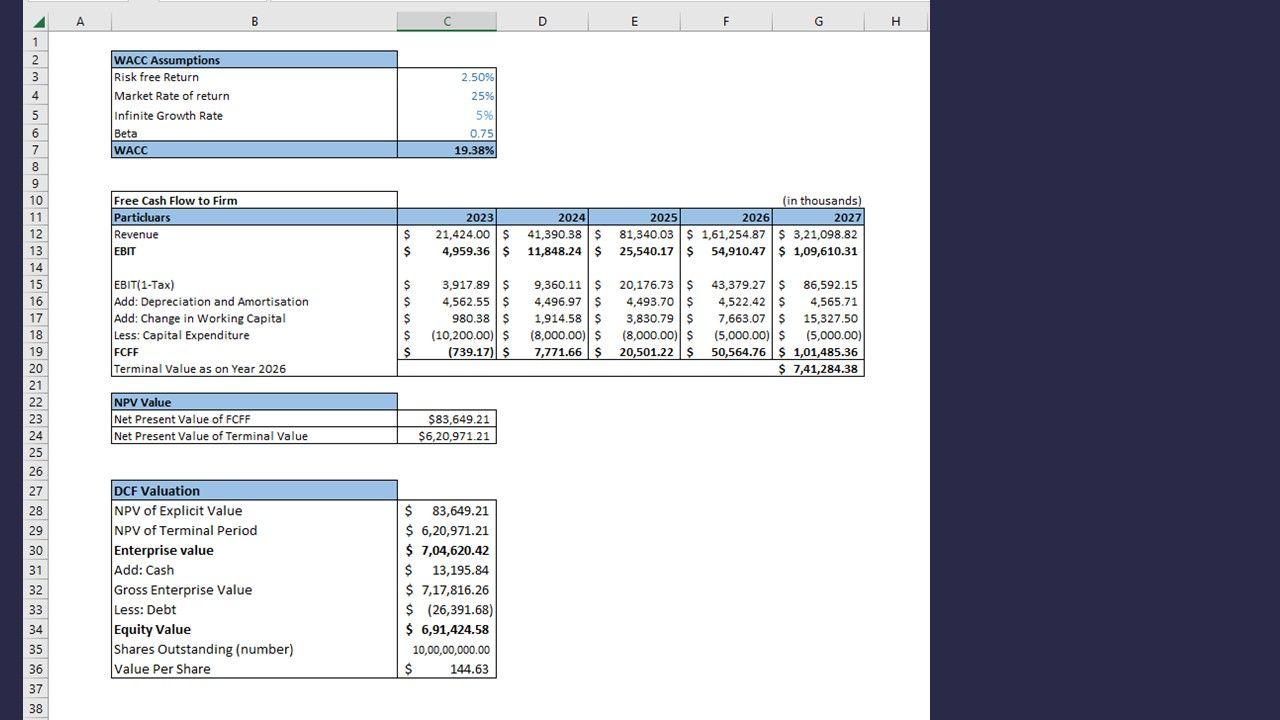This screenshot has height=720, width=1280.
Task: Select column G header
Action: coord(818,21)
